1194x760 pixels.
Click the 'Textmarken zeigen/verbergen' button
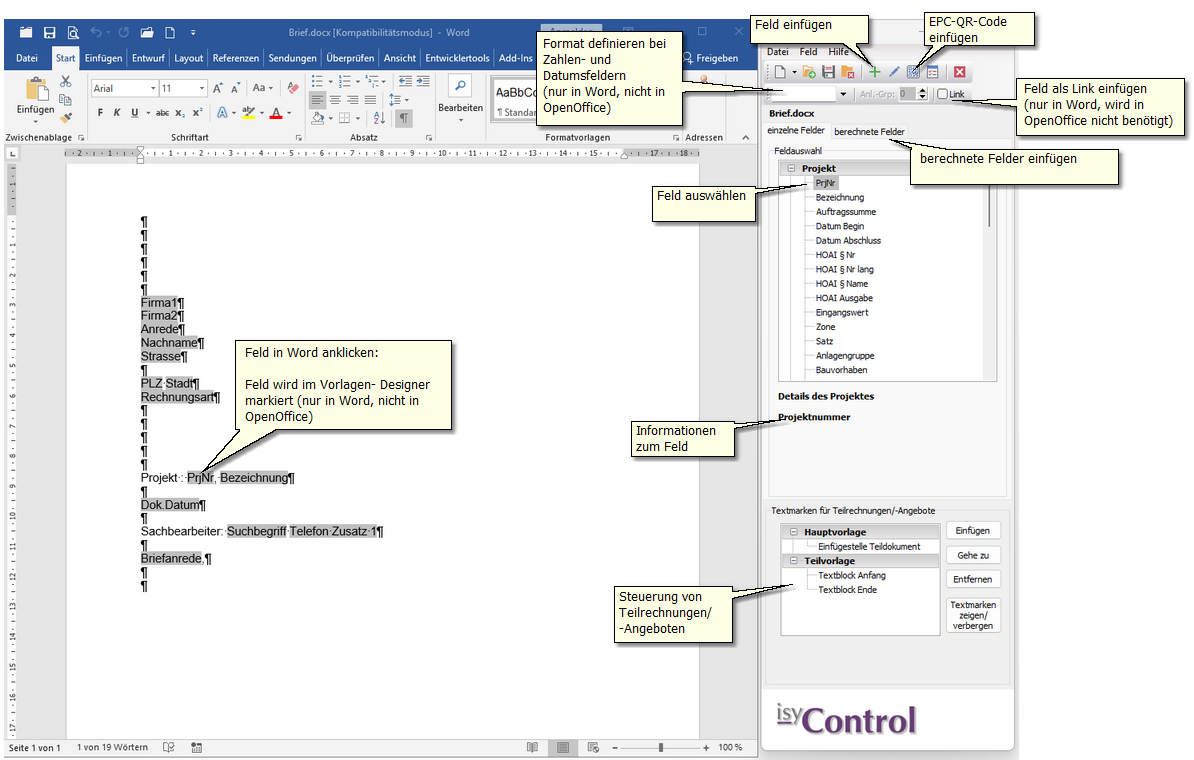pyautogui.click(x=973, y=615)
